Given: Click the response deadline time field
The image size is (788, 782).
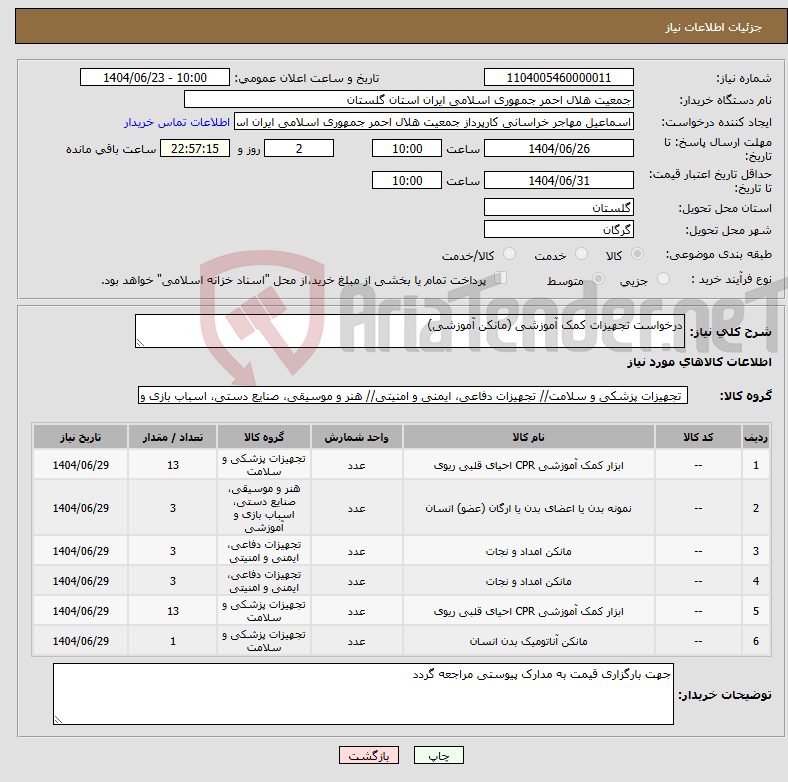Looking at the screenshot, I should [x=407, y=148].
